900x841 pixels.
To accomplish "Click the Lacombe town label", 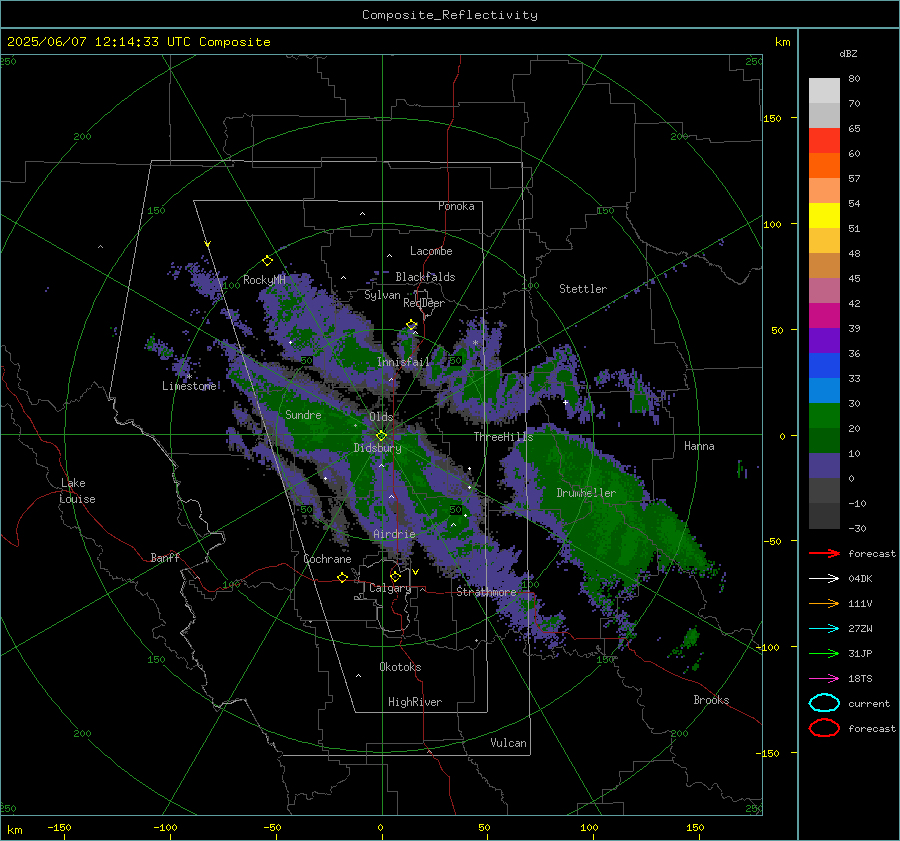I will pyautogui.click(x=431, y=251).
